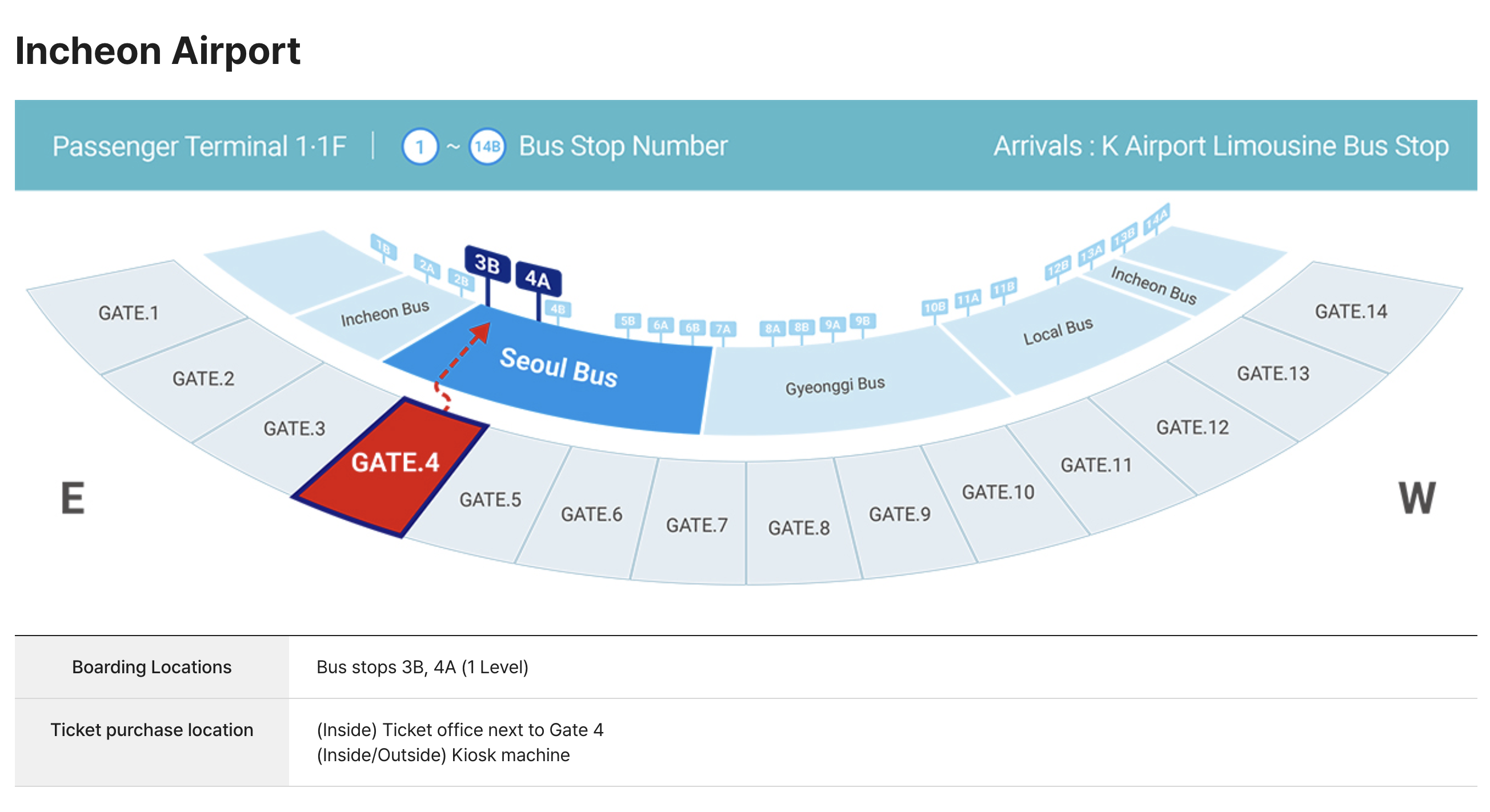Click the GATE.8 section
The height and width of the screenshot is (812, 1490).
point(798,527)
